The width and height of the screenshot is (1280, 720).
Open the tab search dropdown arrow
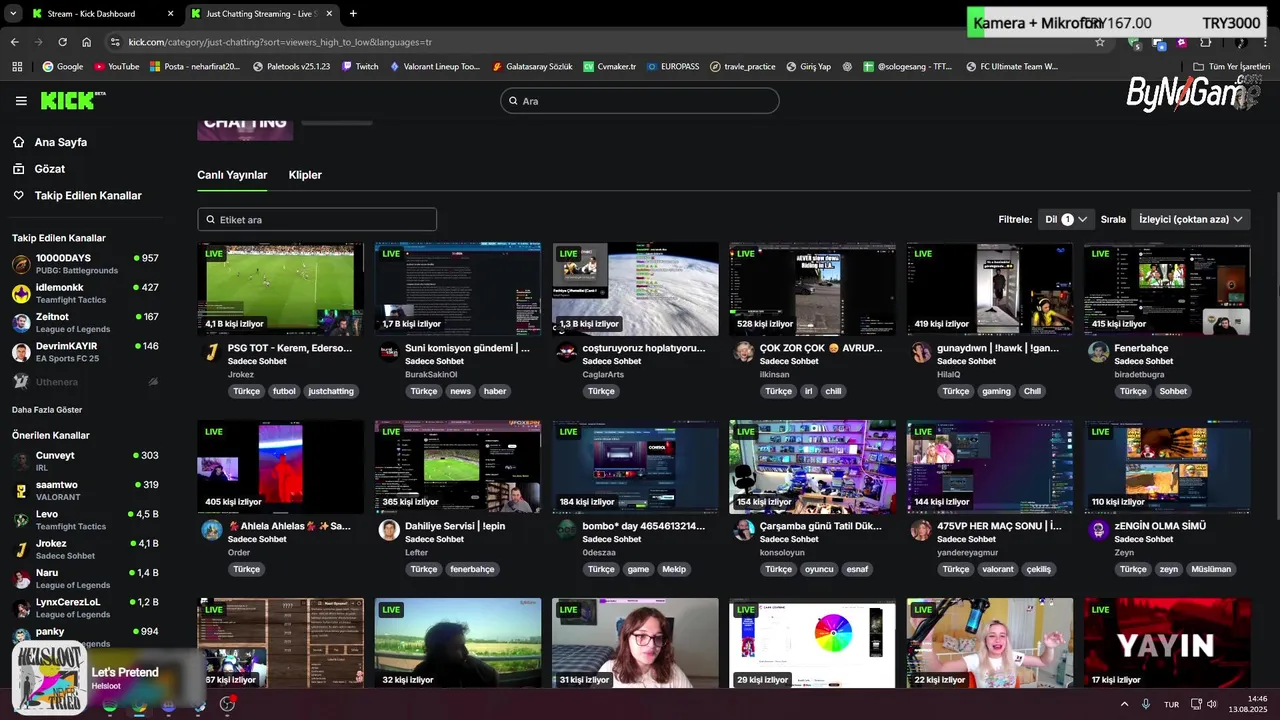(13, 14)
